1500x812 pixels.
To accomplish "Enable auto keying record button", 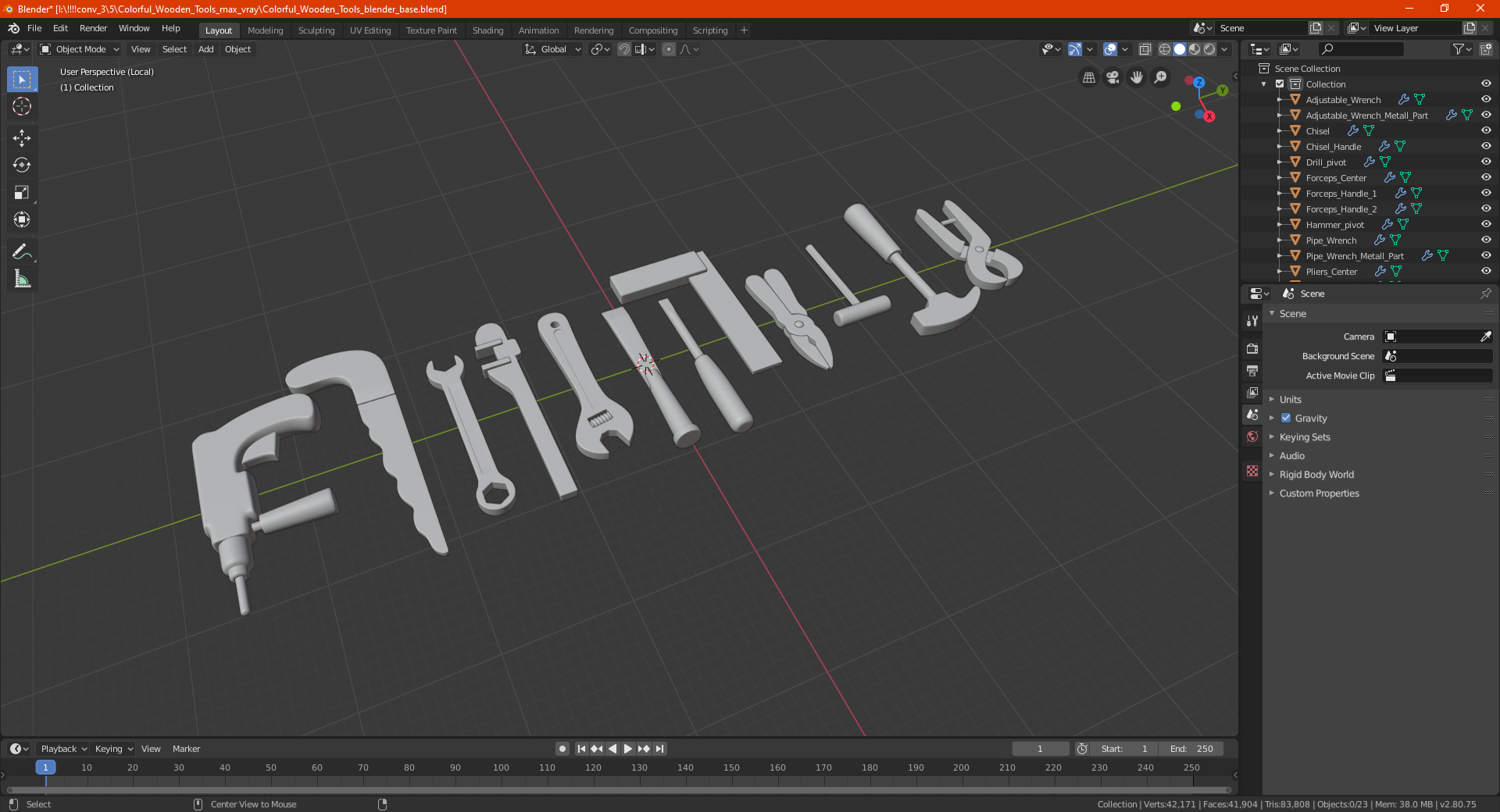I will point(562,749).
